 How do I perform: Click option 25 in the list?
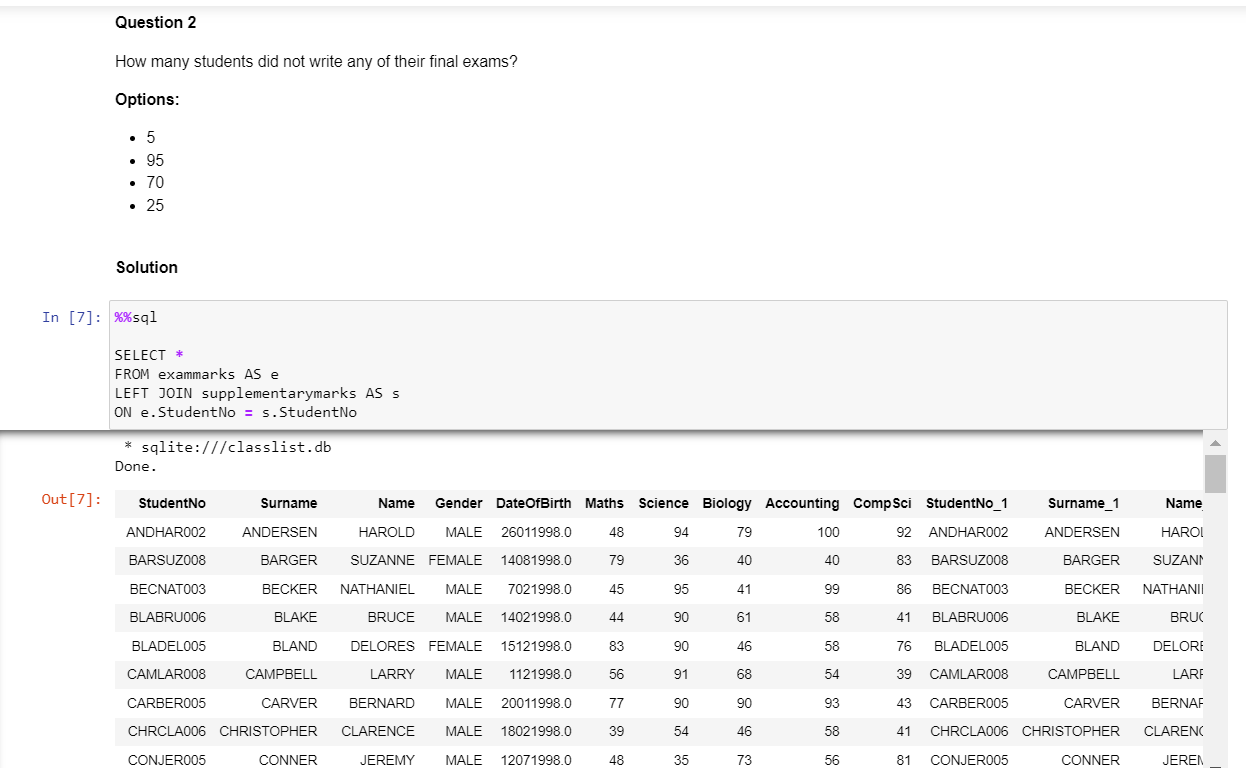point(155,206)
